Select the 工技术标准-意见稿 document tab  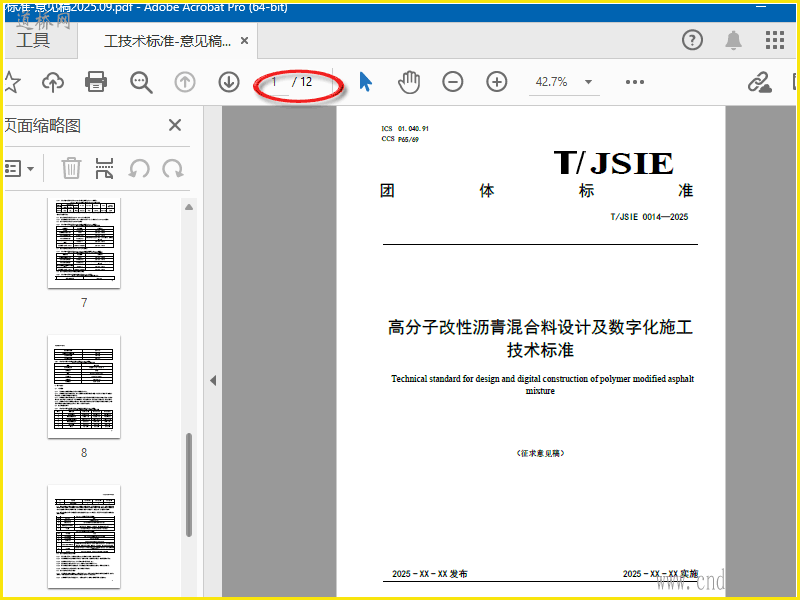168,41
